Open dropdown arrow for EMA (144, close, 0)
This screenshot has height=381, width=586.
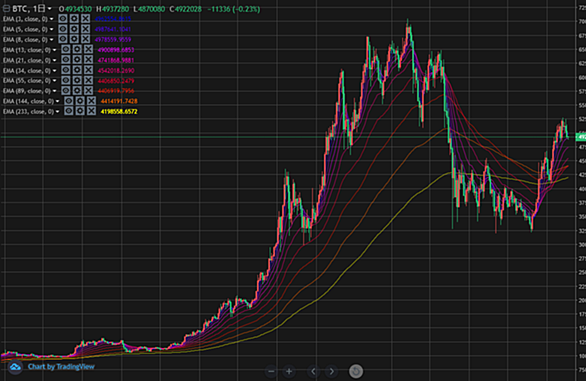click(58, 101)
